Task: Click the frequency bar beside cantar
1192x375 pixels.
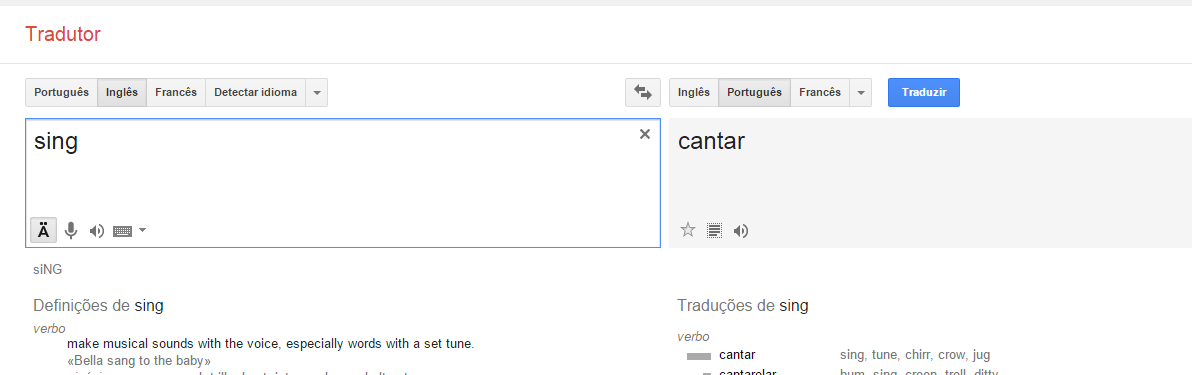Action: point(699,356)
